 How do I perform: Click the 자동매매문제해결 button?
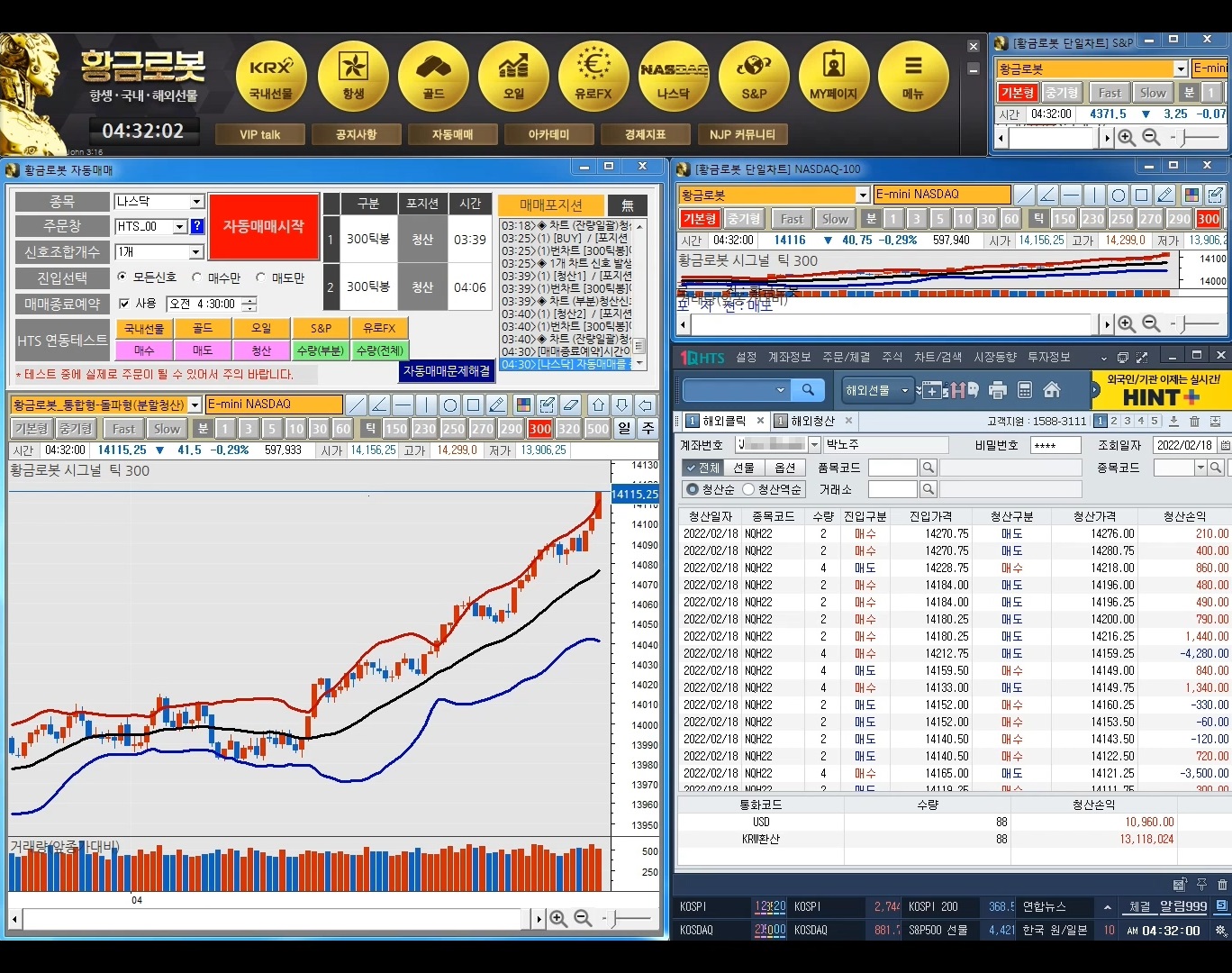[x=447, y=371]
